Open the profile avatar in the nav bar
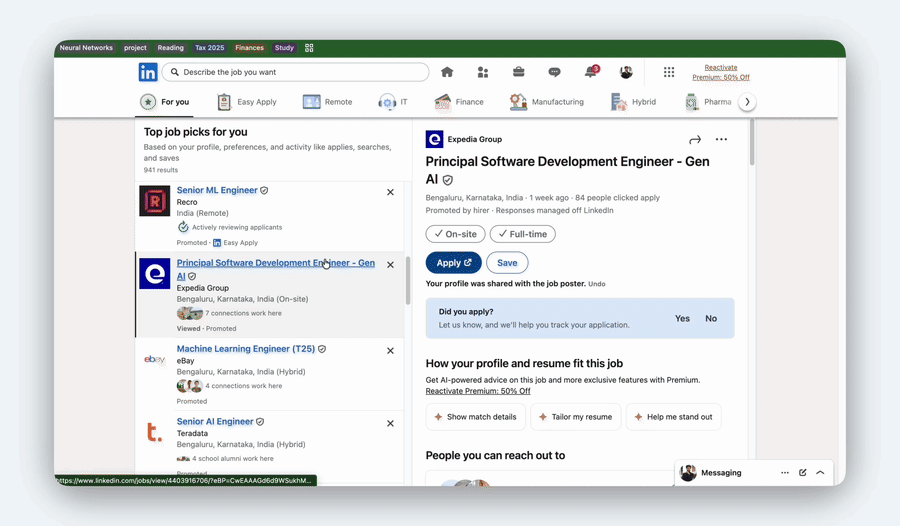 coord(626,72)
